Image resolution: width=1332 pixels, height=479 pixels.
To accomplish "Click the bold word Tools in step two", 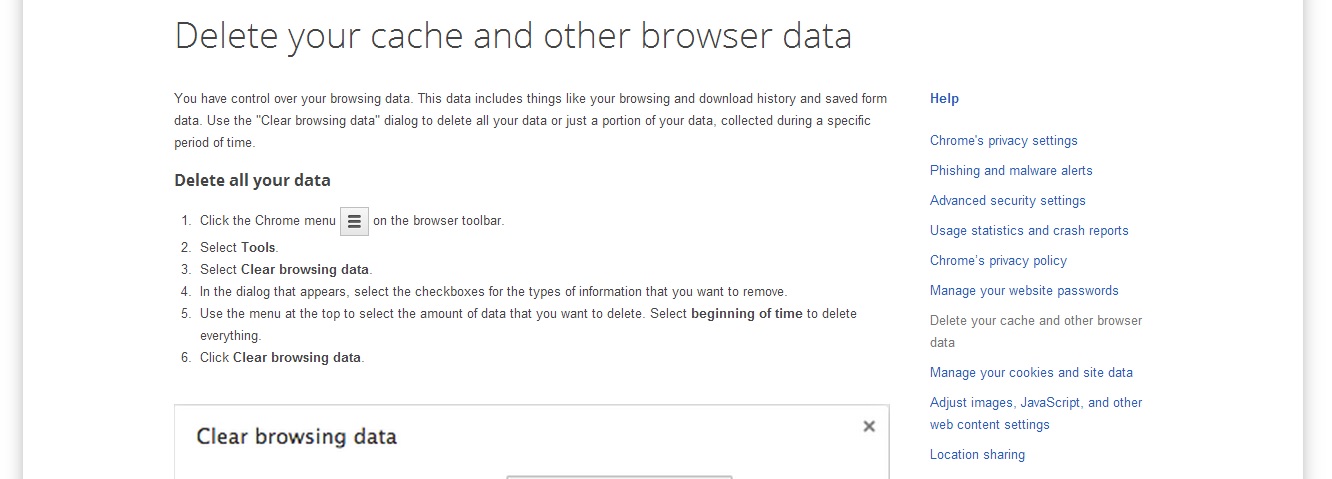I will (x=258, y=247).
